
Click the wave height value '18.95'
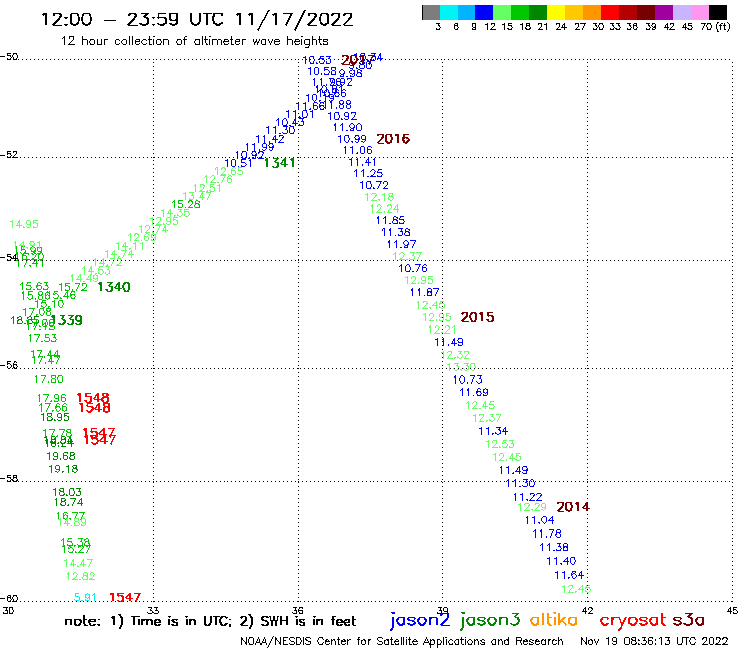pos(55,417)
